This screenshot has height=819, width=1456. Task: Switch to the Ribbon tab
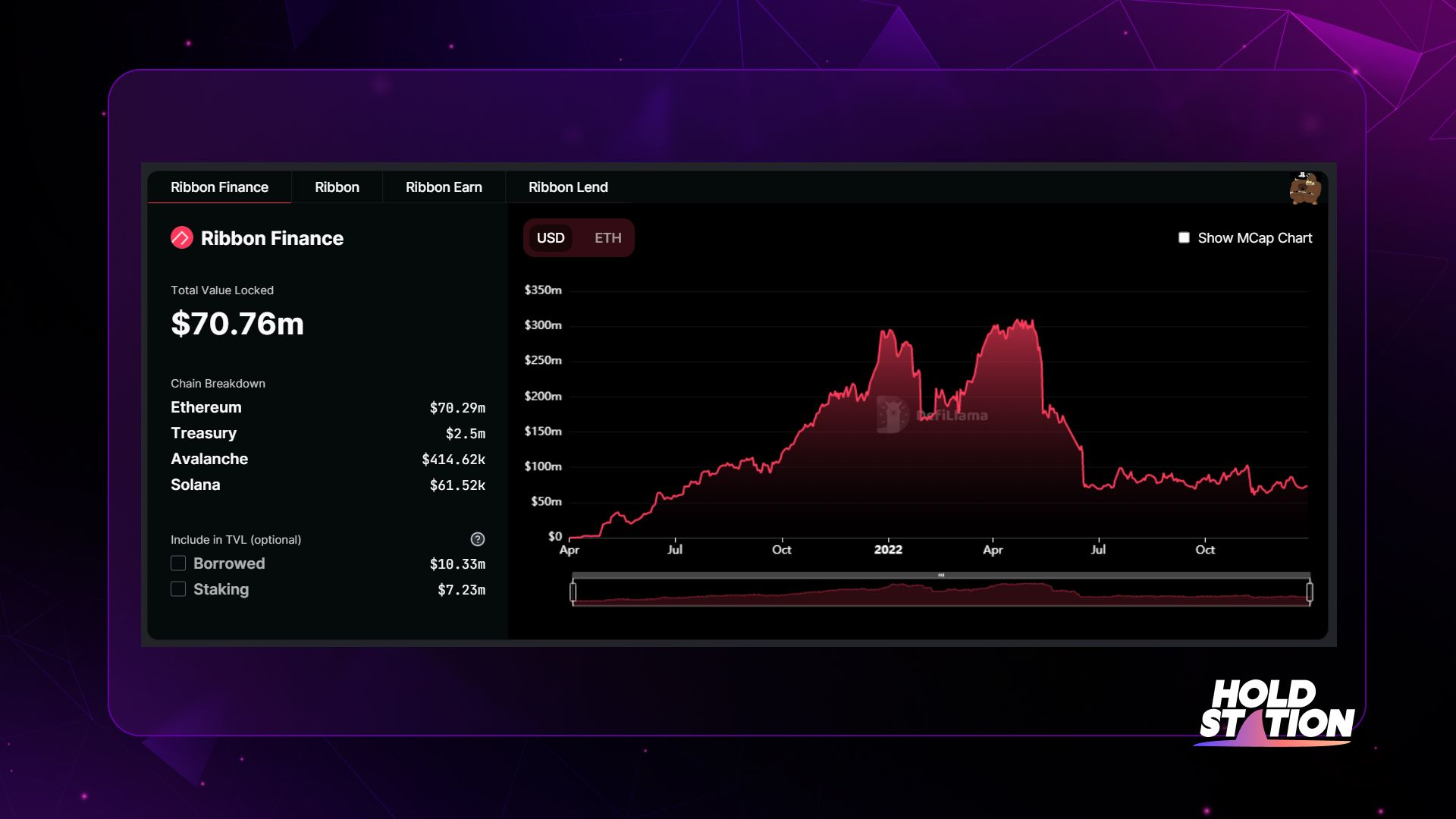click(x=337, y=187)
